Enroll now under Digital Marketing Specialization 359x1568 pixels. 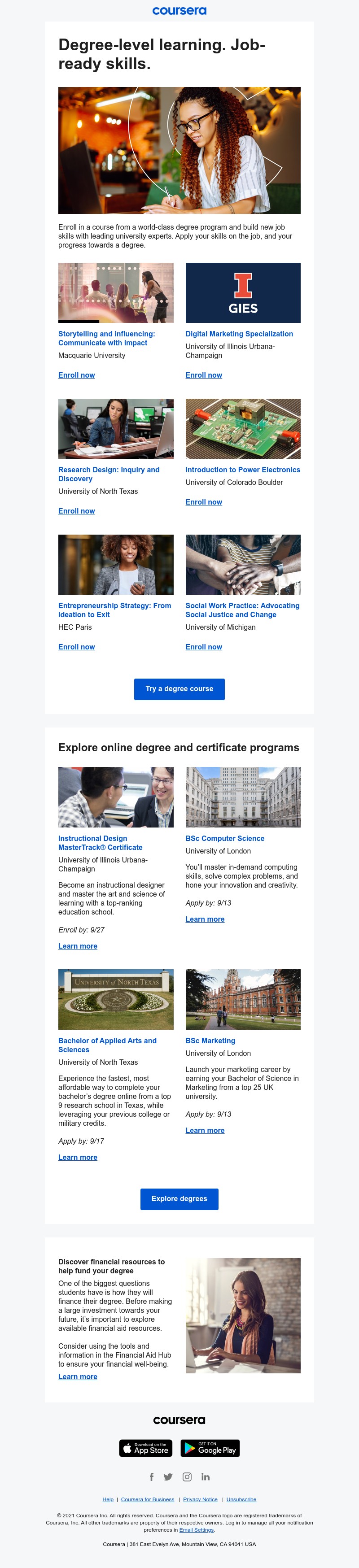(x=204, y=375)
